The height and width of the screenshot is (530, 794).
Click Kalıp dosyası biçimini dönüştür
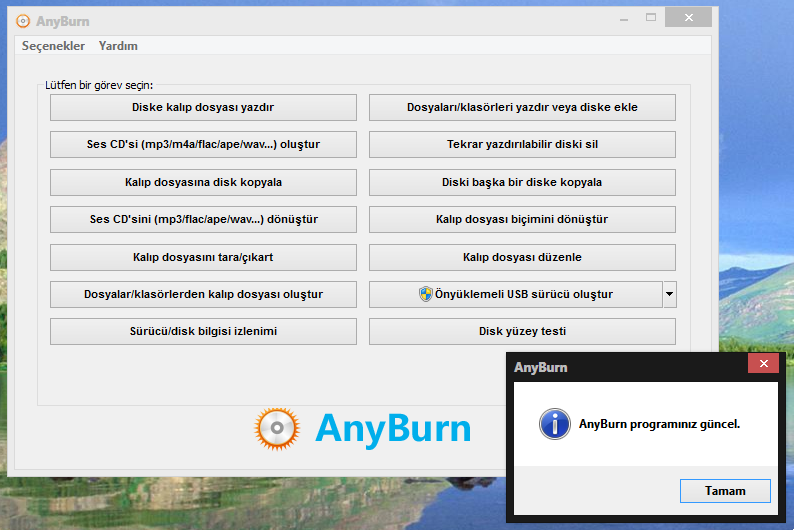[x=522, y=219]
